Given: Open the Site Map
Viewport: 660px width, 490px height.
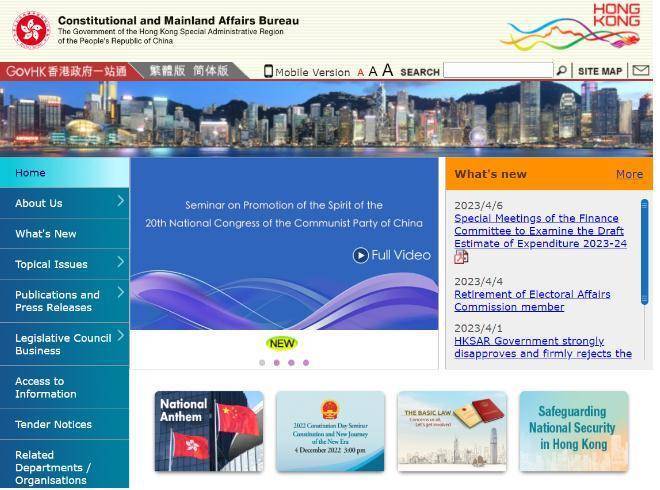Looking at the screenshot, I should 600,71.
